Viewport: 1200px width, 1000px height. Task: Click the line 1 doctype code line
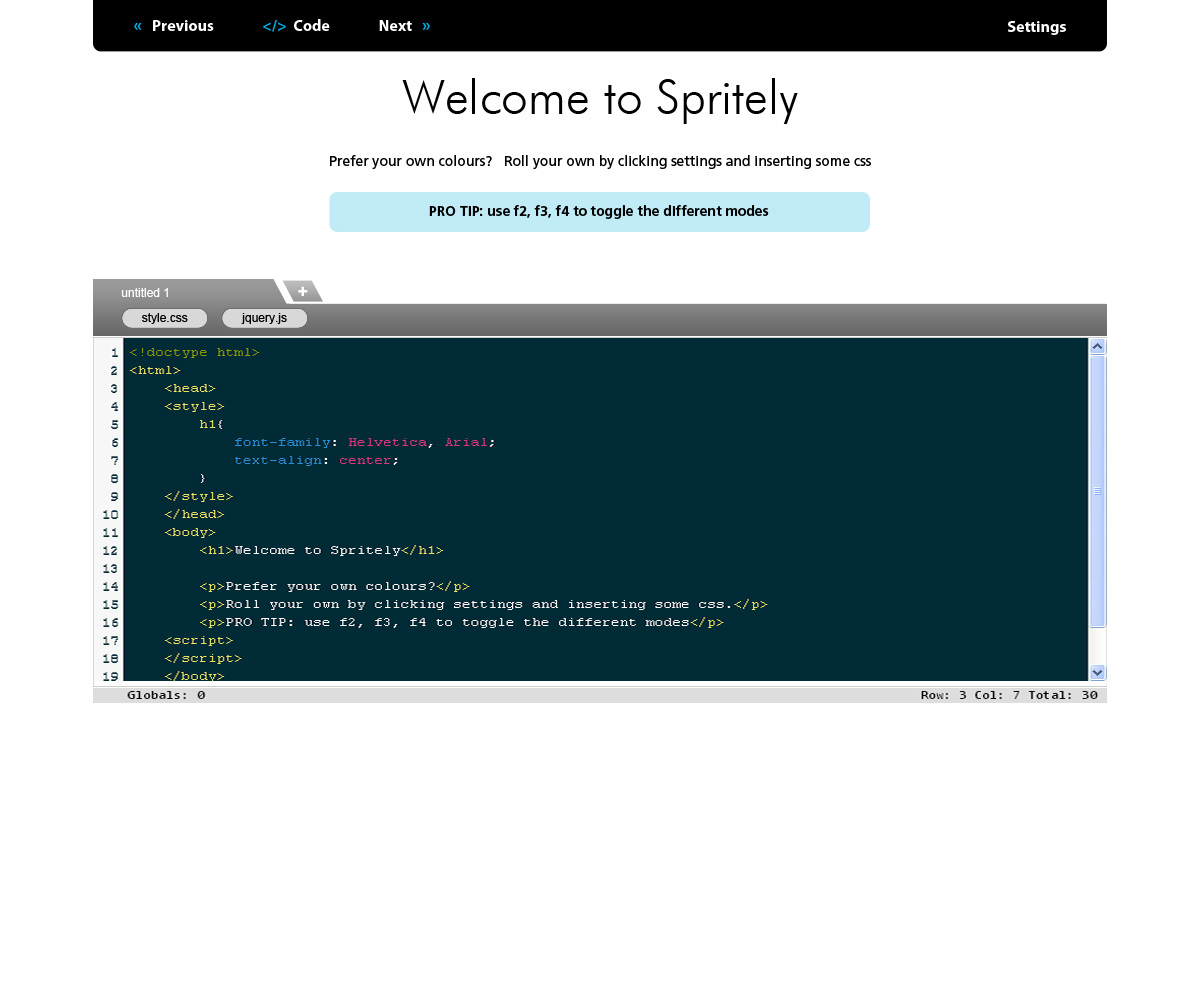194,352
